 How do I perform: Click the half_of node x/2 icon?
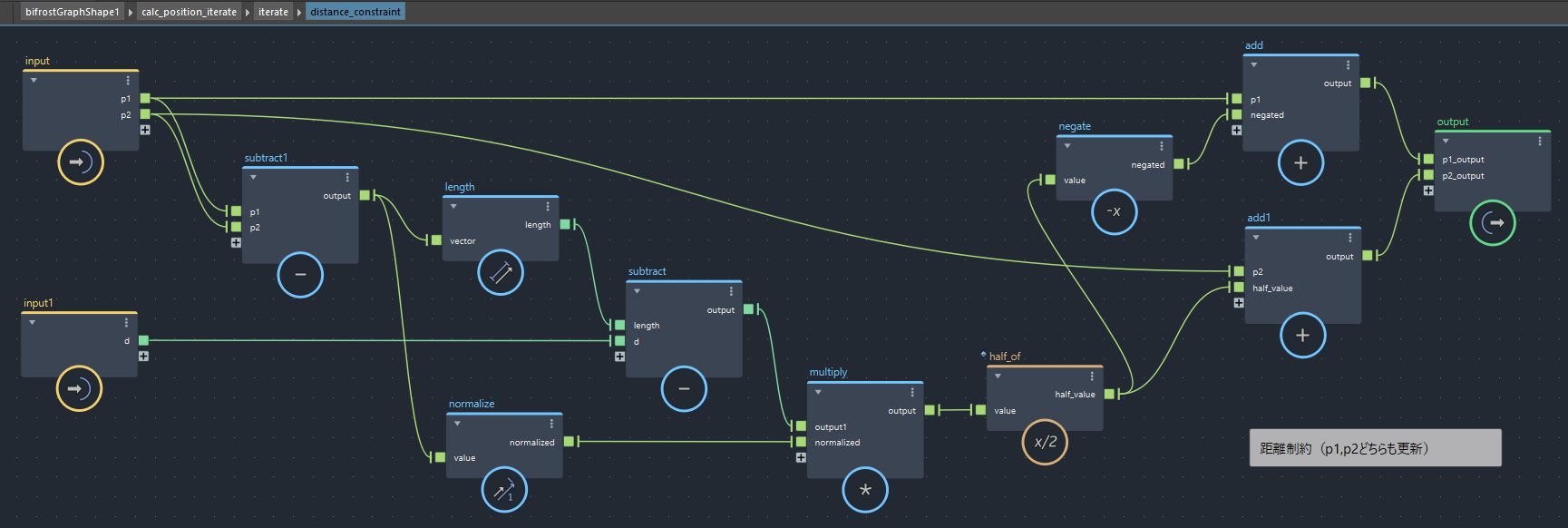point(1045,442)
